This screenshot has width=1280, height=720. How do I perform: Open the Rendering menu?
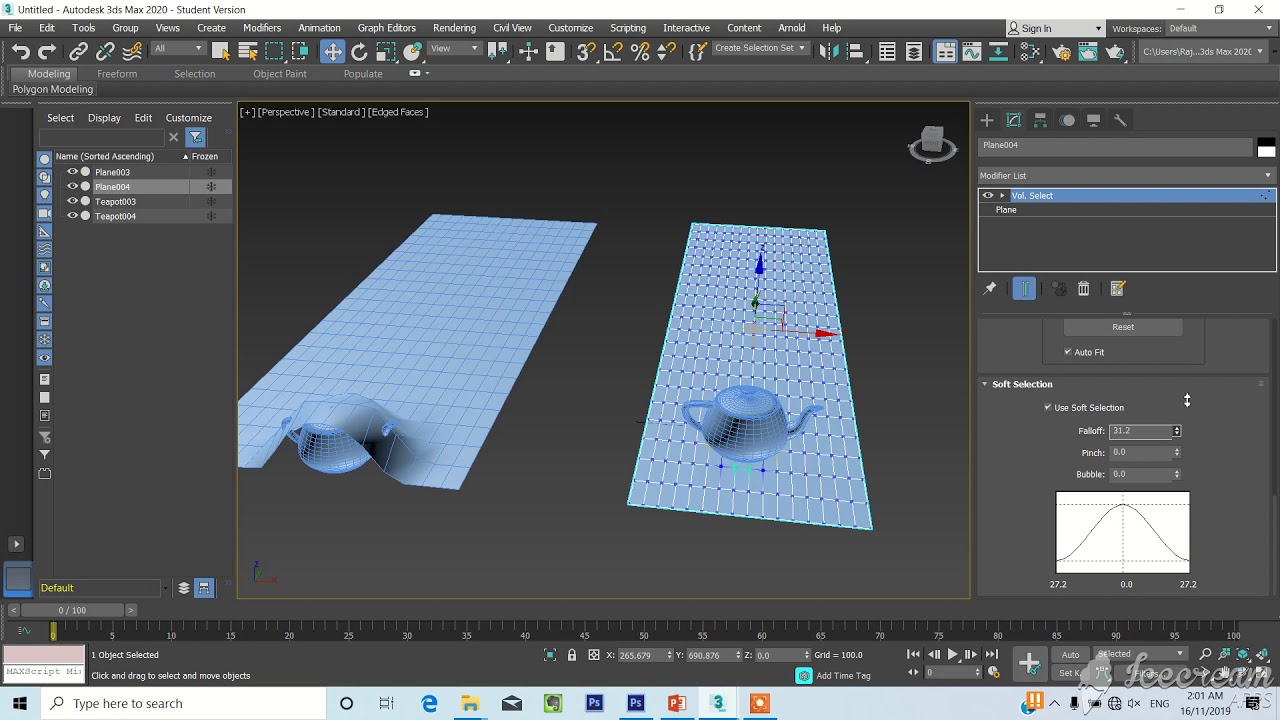(454, 28)
